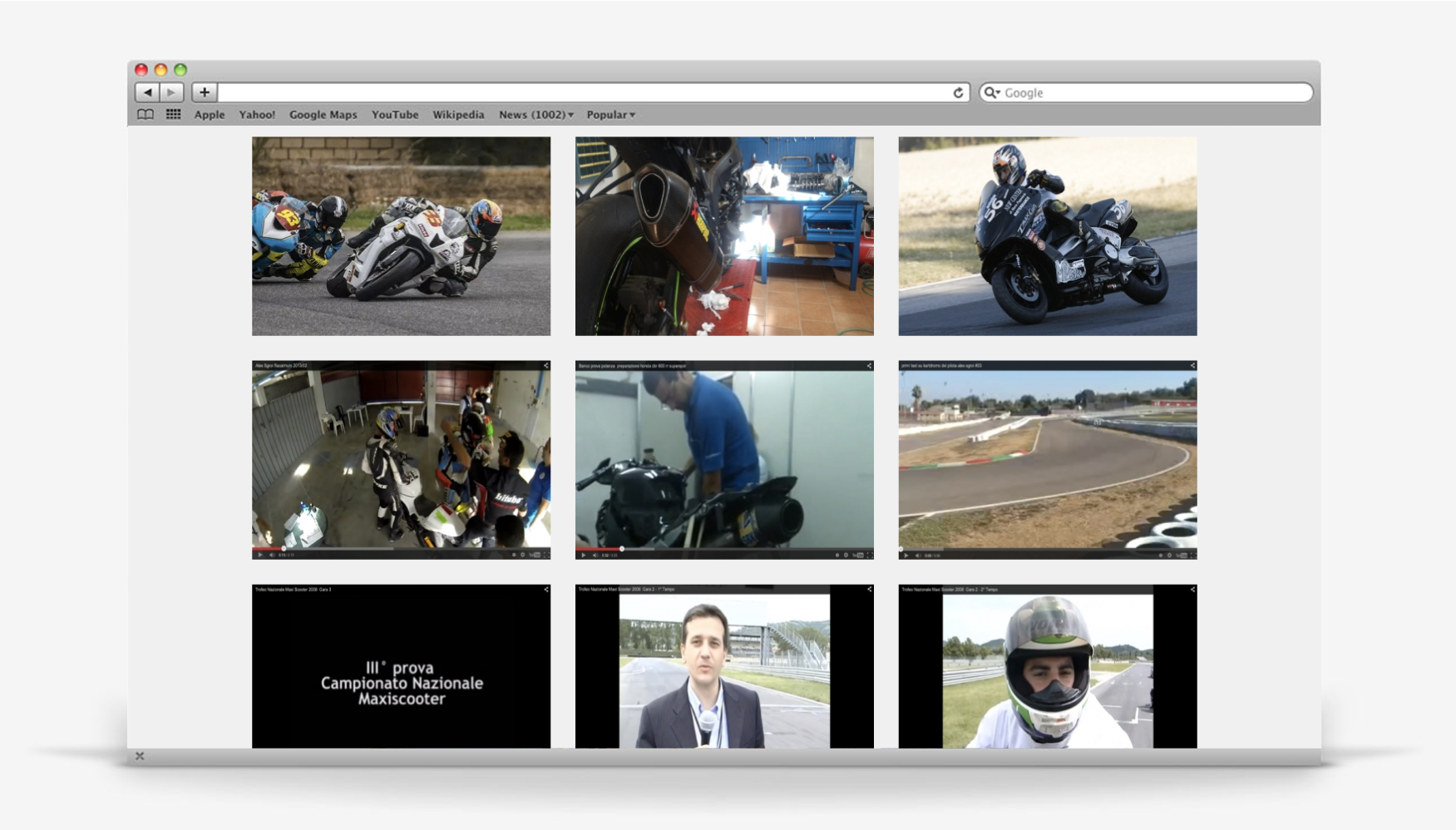Enter fullscreen on the kartodromo track video
Viewport: 1456px width, 830px height.
click(x=1192, y=555)
